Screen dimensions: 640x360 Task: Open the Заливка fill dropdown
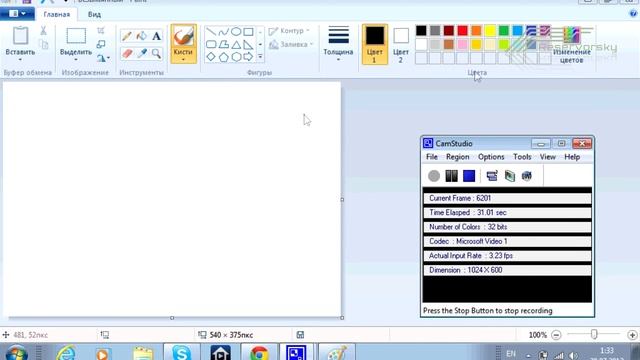291,44
